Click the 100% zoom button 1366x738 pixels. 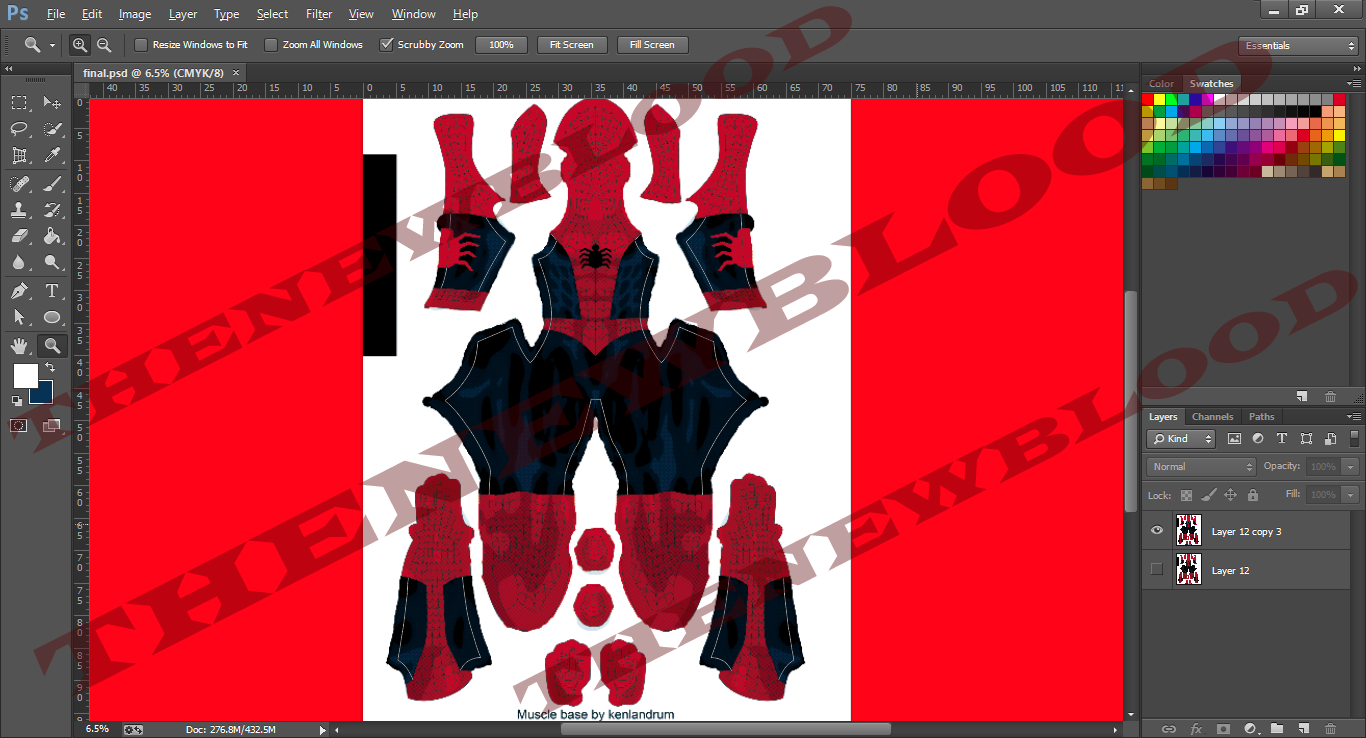(x=501, y=45)
